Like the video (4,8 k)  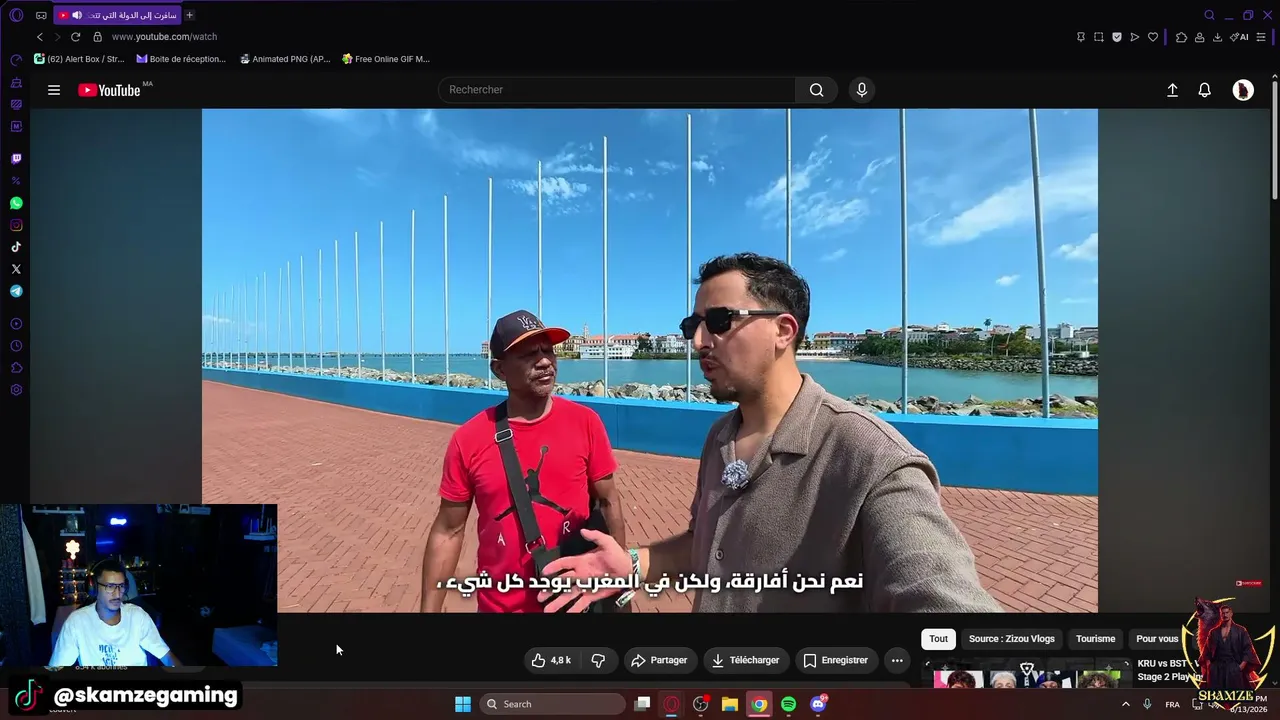551,660
